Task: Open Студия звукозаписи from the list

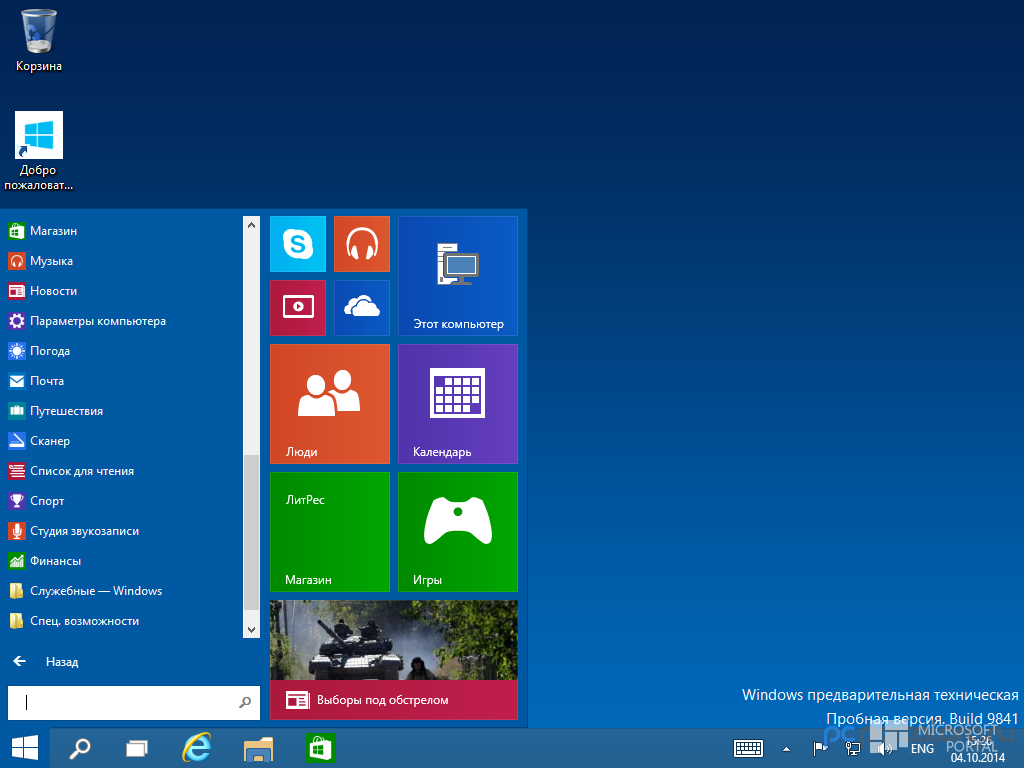Action: 124,531
